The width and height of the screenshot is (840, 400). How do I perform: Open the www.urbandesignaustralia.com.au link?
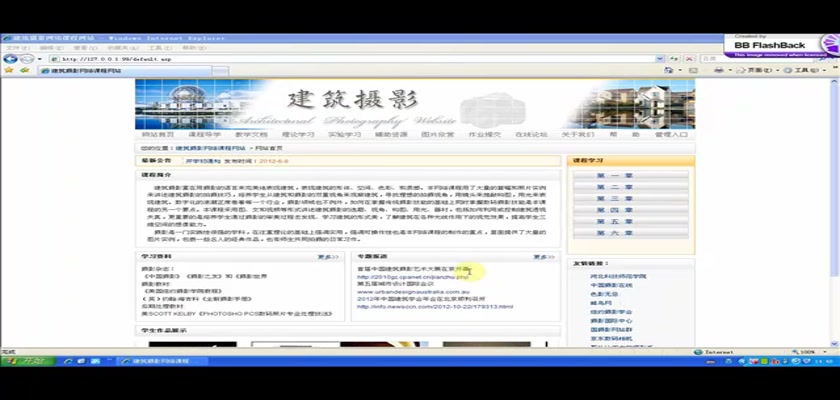point(412,292)
